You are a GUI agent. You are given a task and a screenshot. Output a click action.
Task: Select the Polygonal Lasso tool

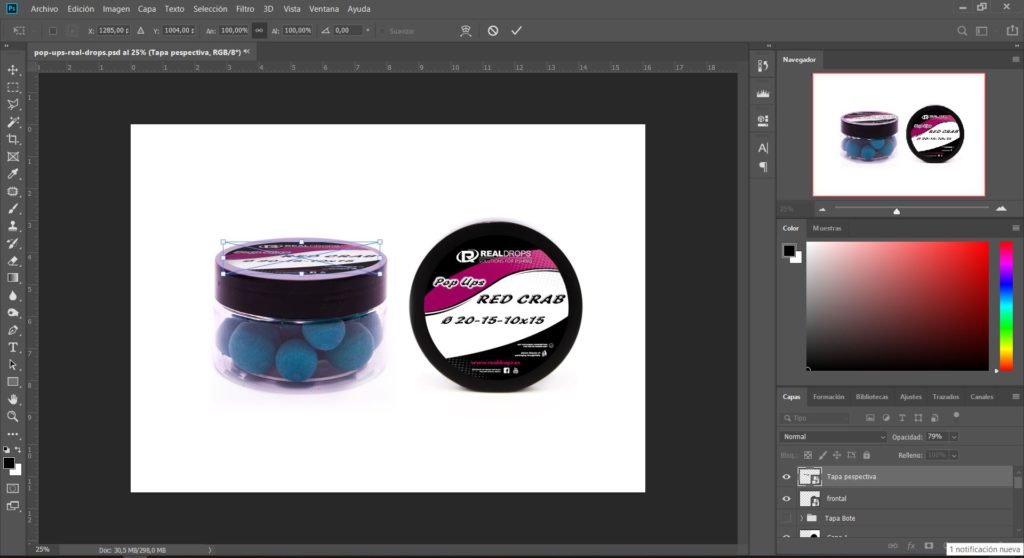point(12,105)
